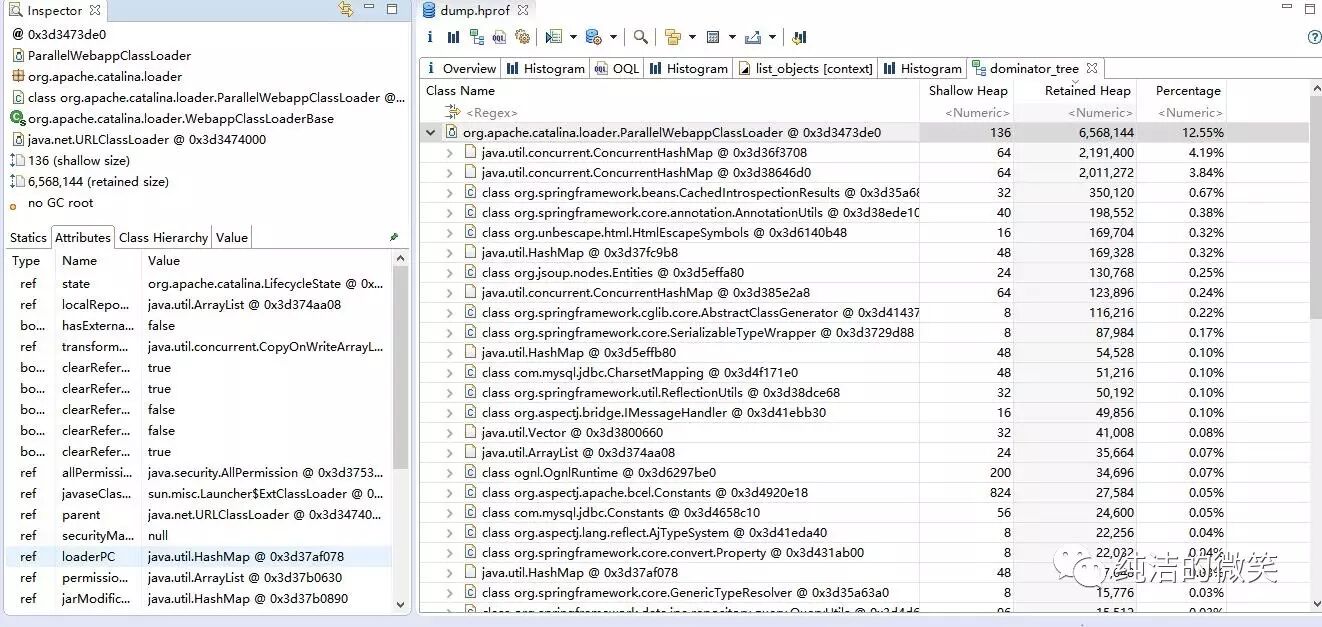Screen dimensions: 1322x627
Task: Open Run Expert System Test dropdown arrow
Action: pos(573,38)
